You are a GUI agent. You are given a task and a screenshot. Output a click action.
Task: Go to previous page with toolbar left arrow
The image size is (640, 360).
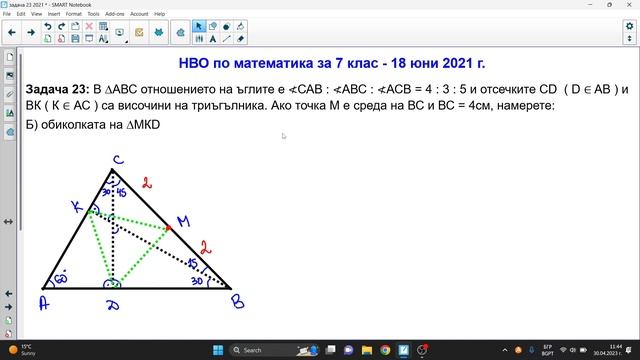(x=12, y=32)
